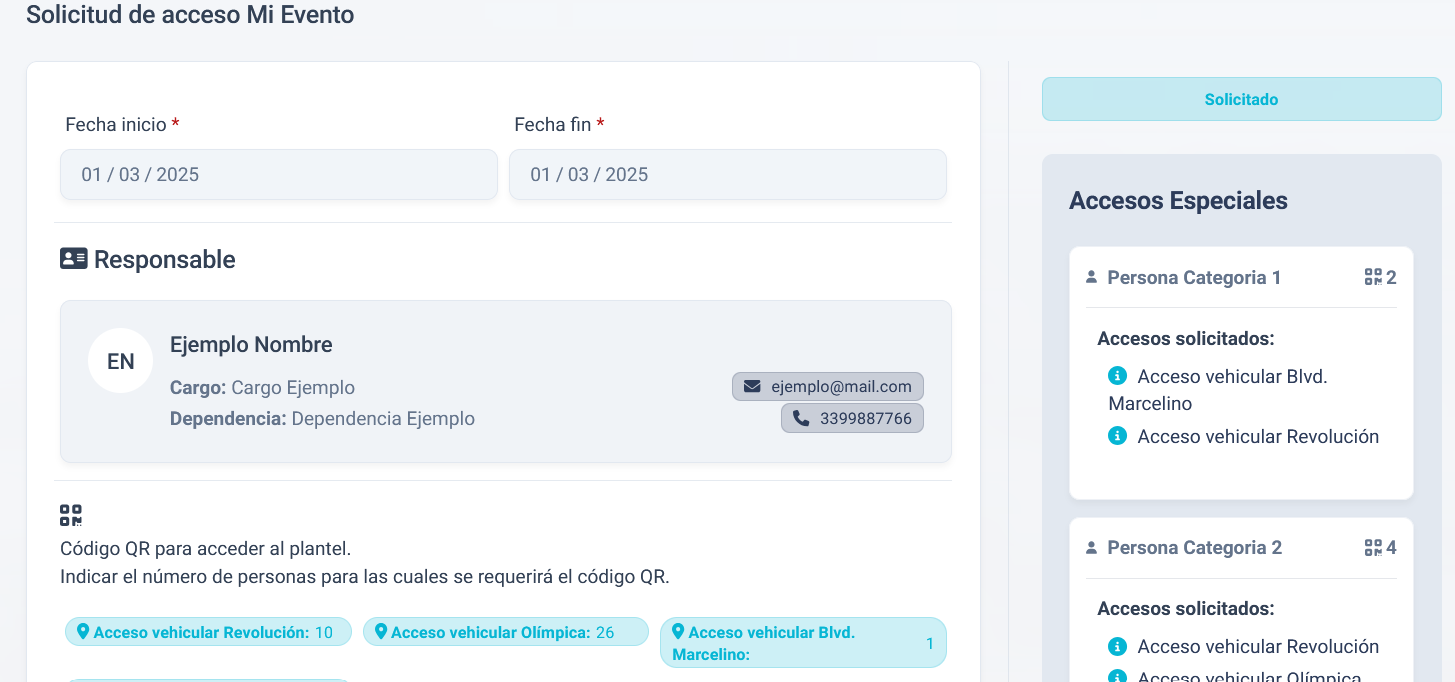Click the Fecha fin date field
This screenshot has width=1455, height=682.
[x=727, y=174]
